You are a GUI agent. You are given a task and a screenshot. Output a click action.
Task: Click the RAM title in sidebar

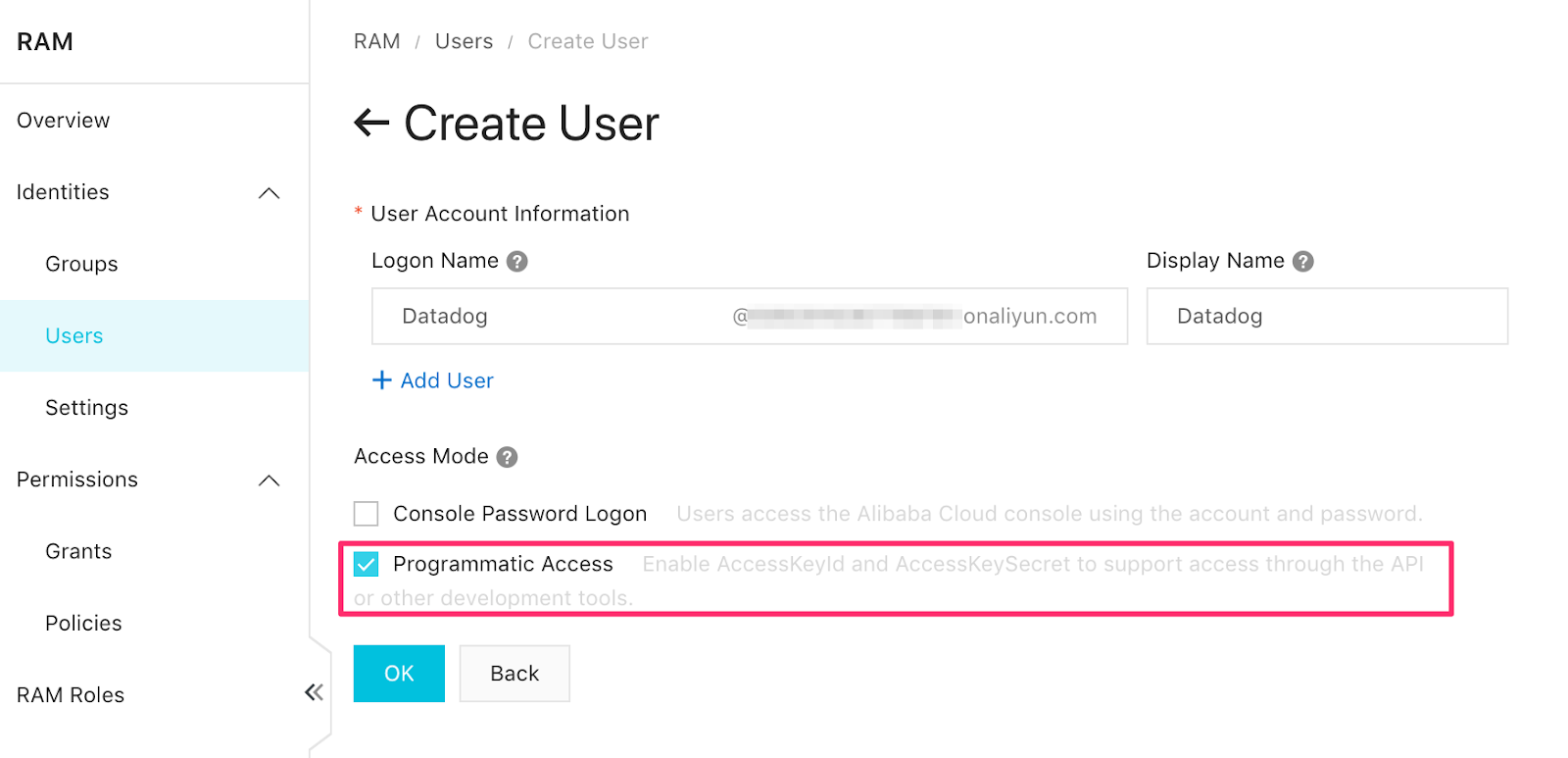(x=45, y=42)
